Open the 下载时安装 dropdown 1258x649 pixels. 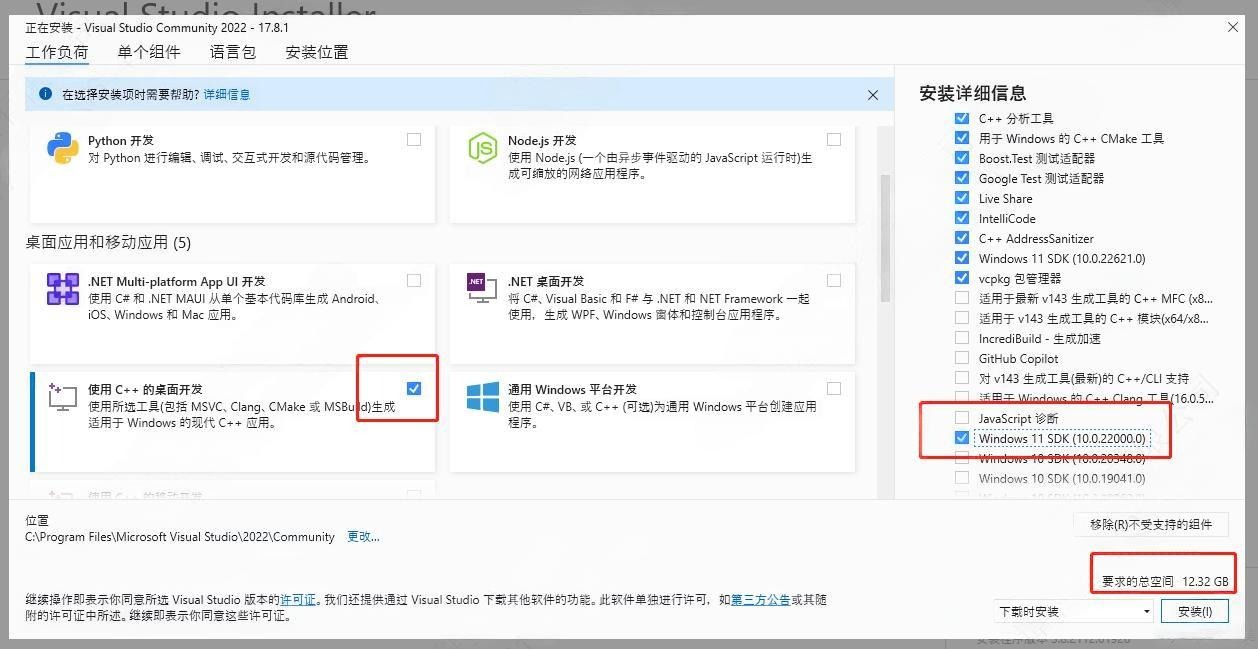1075,611
